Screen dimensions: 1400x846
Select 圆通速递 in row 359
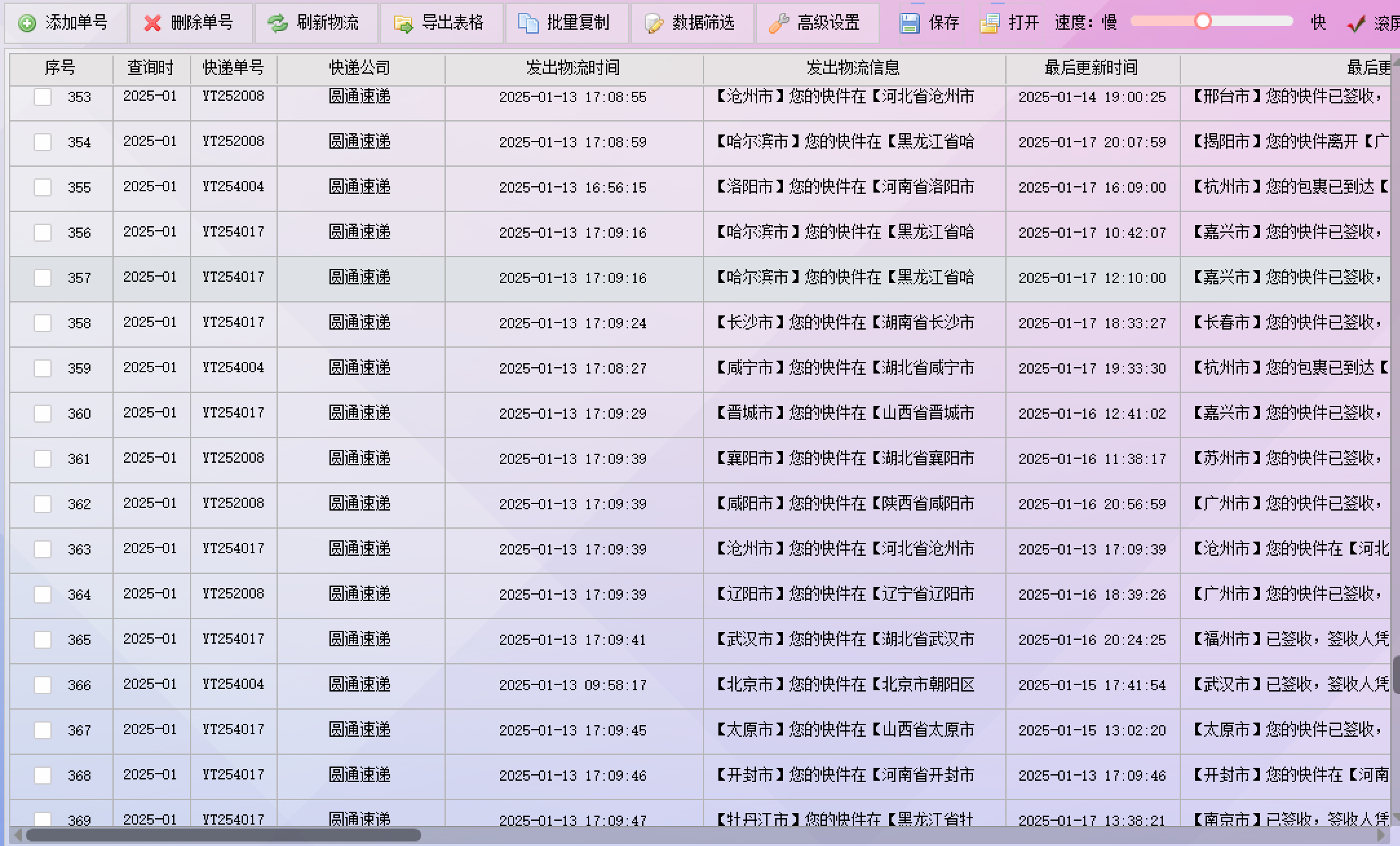(360, 368)
